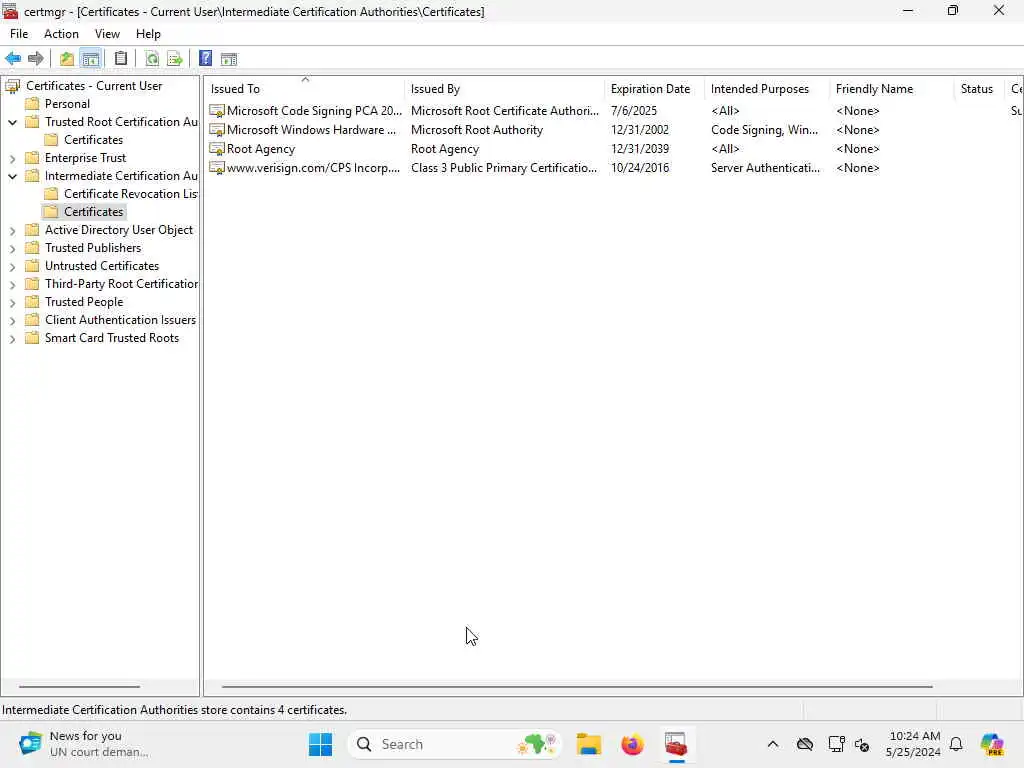Show hidden icons tray chevron

[x=773, y=744]
